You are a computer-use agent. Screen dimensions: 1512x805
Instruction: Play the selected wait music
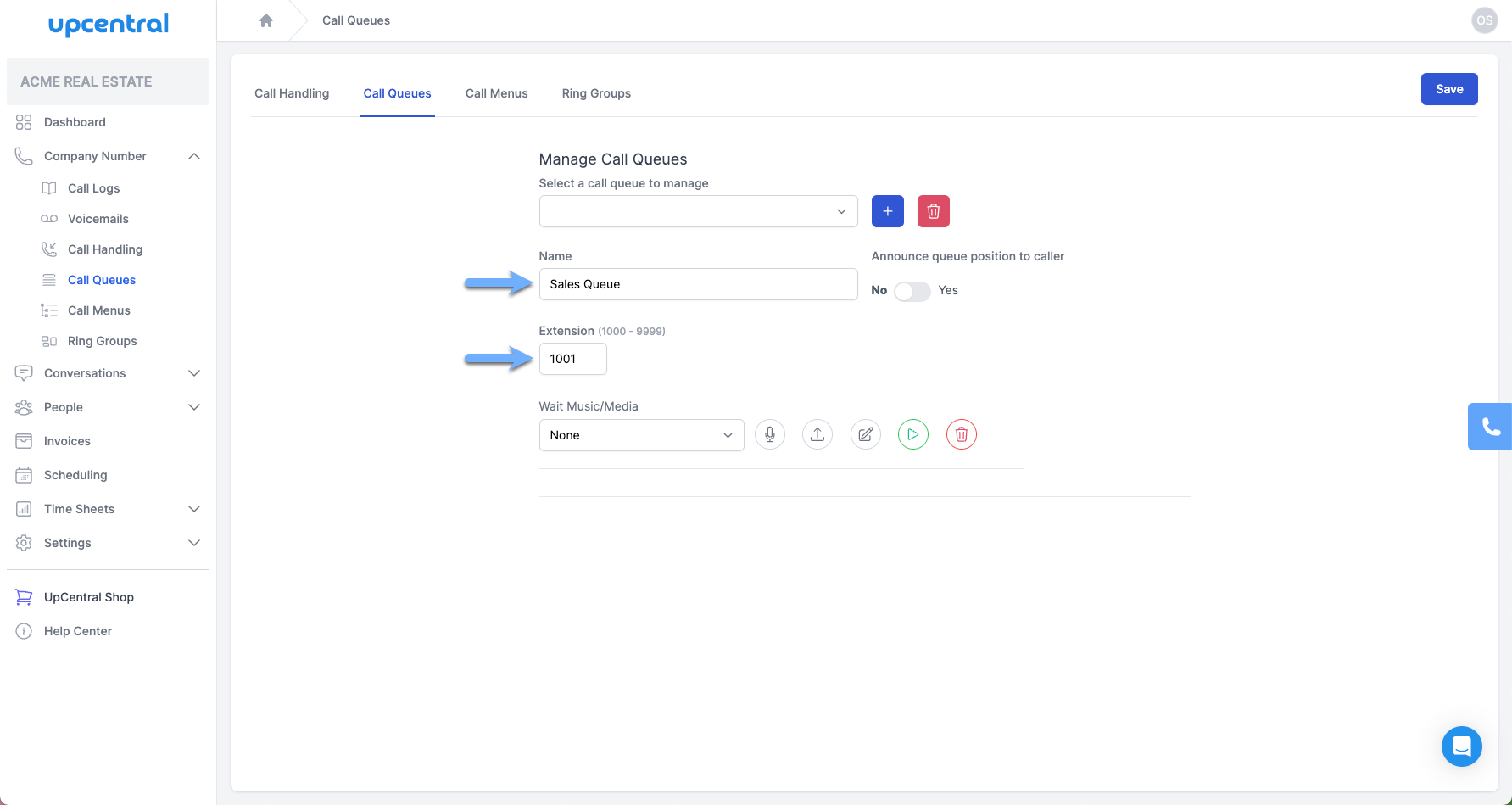(913, 434)
